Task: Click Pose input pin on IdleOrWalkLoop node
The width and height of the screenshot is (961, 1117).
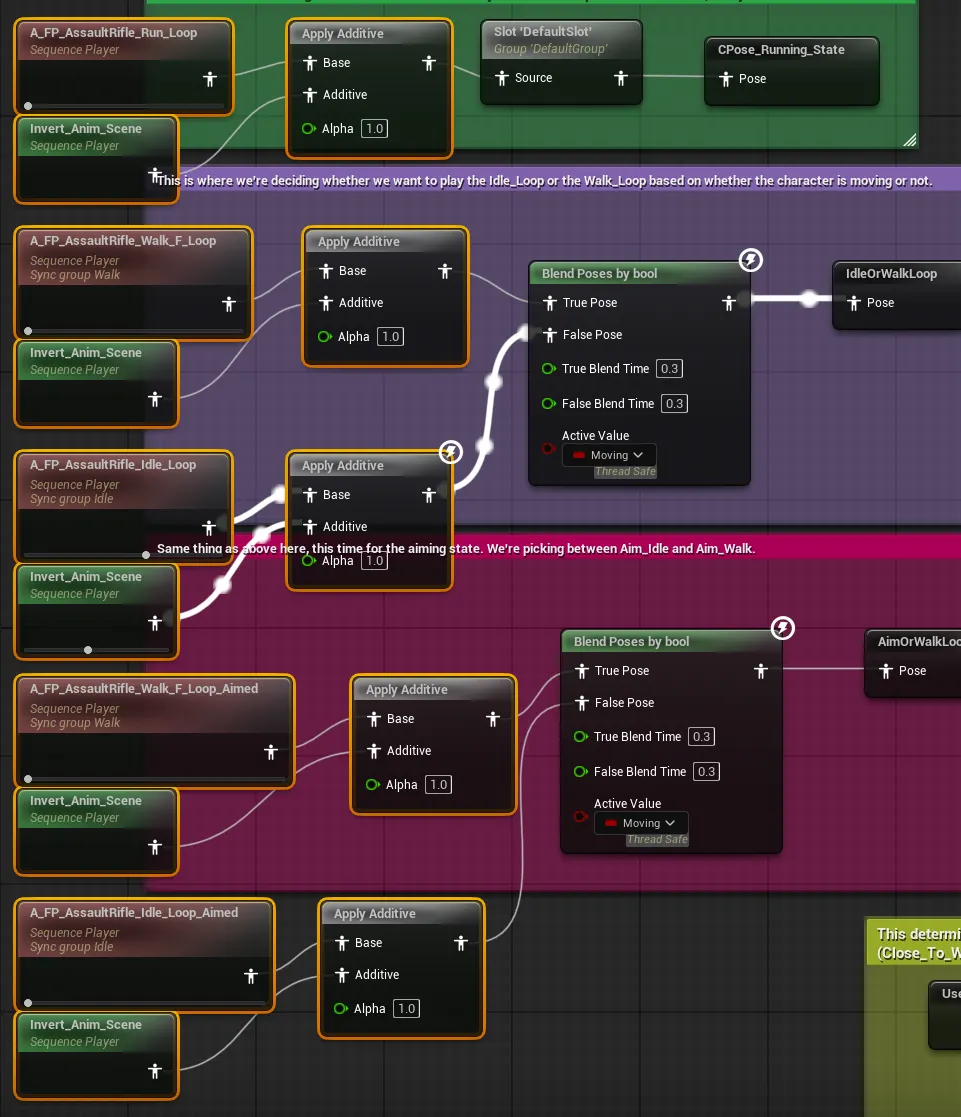Action: (x=853, y=303)
